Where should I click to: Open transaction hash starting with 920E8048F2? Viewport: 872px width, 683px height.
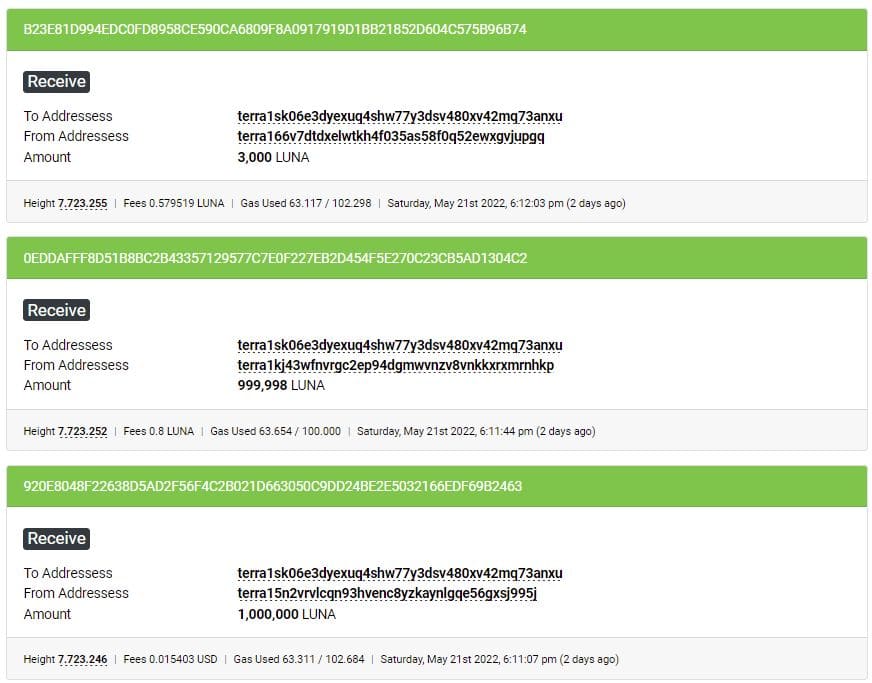point(272,486)
